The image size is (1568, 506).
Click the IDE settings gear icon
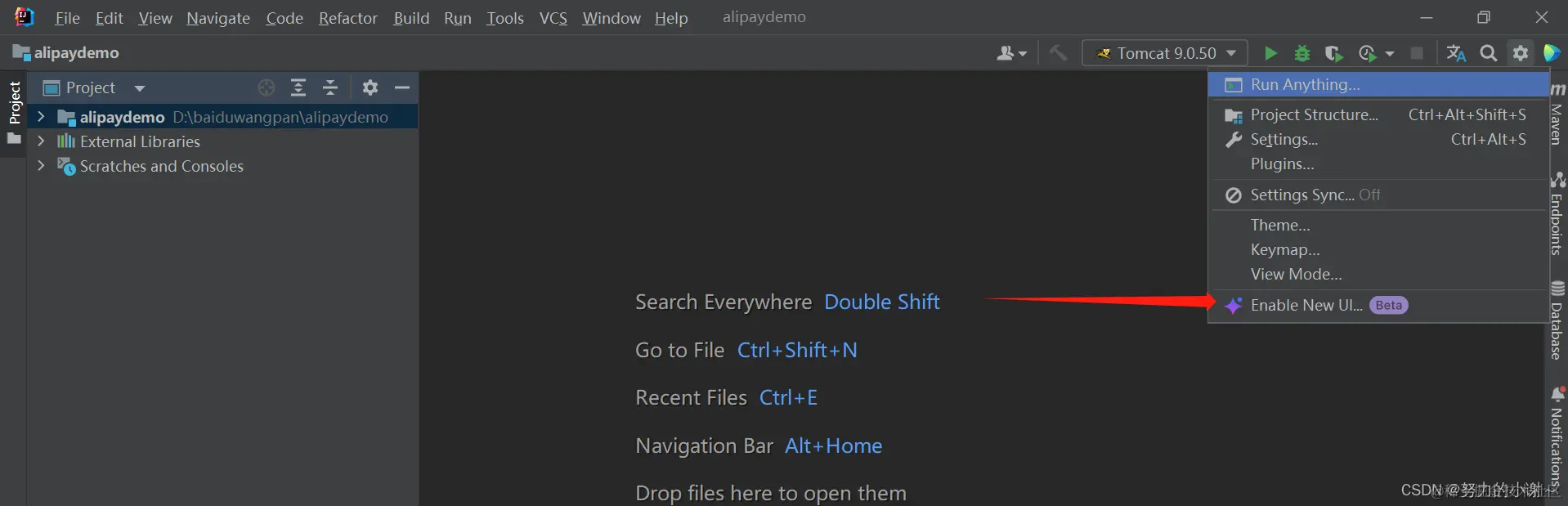click(x=1521, y=53)
